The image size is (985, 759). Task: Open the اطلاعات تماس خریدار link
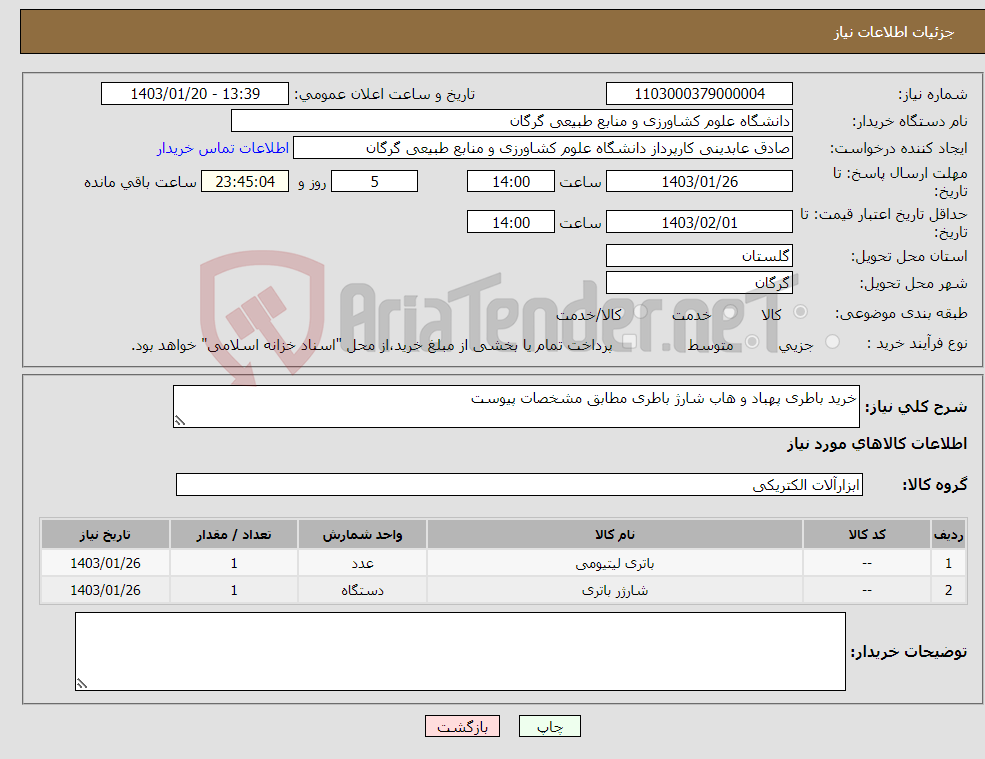coord(223,148)
